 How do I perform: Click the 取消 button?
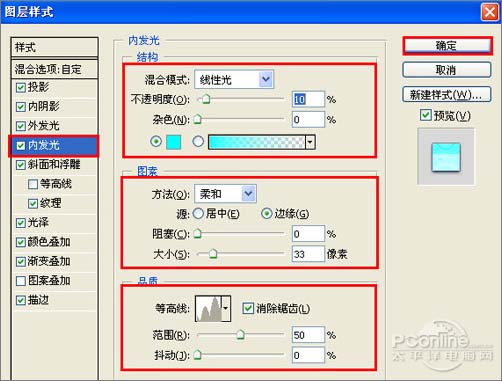(447, 70)
